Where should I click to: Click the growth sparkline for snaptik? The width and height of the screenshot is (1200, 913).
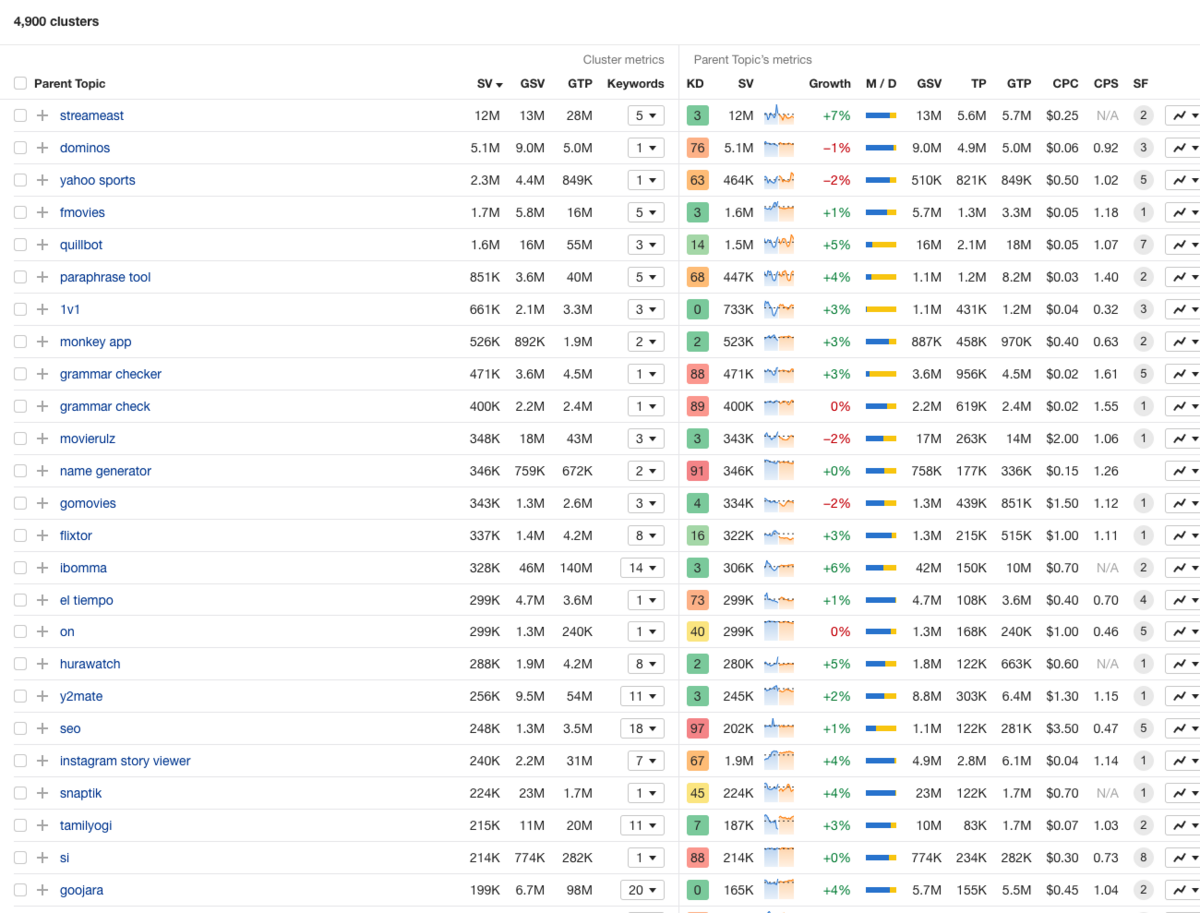779,793
